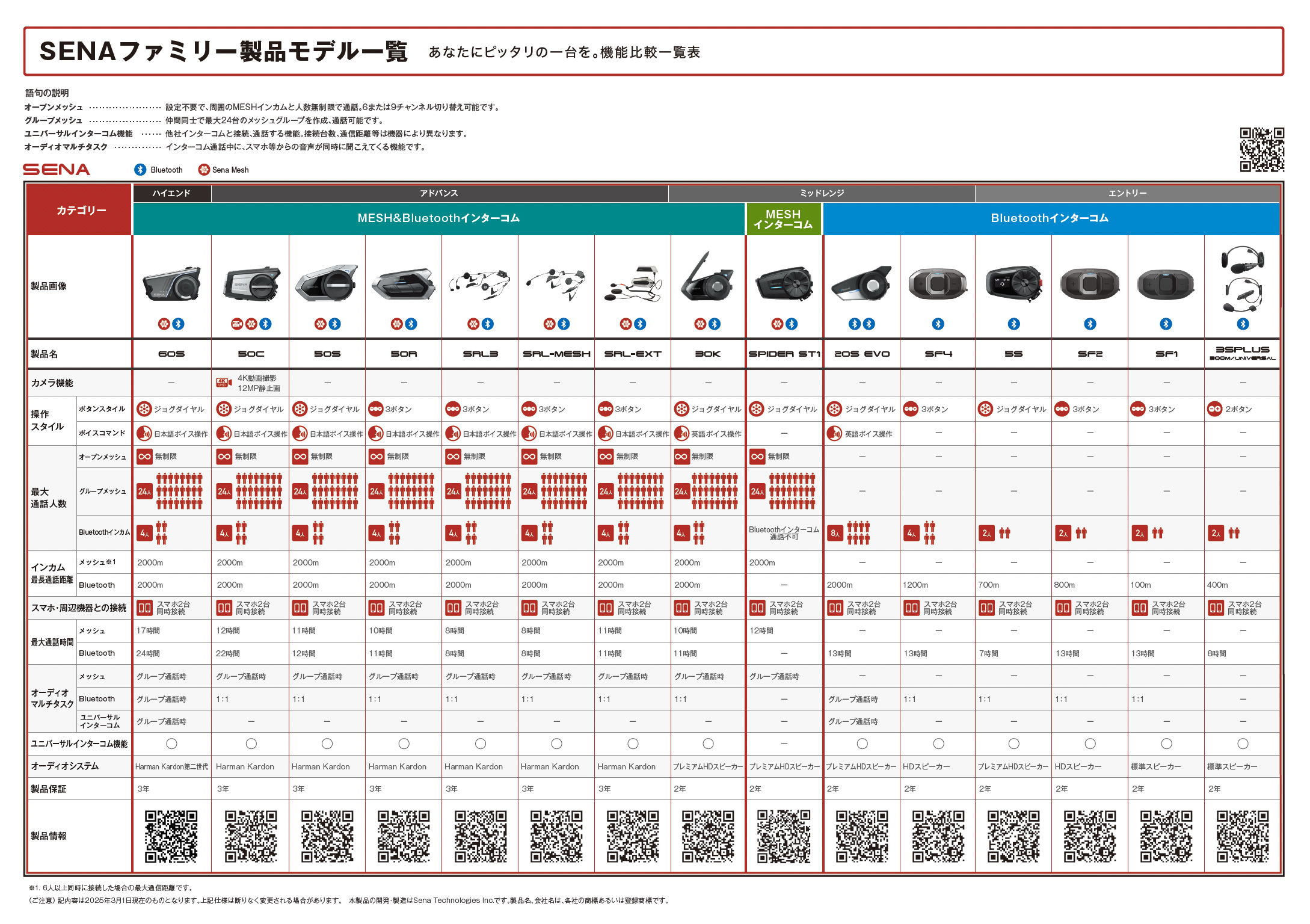The width and height of the screenshot is (1310, 924).
Task: Select the ハイエンド category tab
Action: click(172, 193)
